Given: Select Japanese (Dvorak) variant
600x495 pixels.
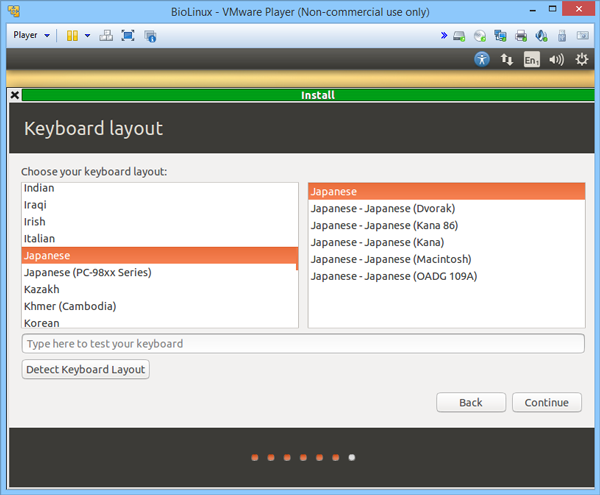Looking at the screenshot, I should click(447, 208).
